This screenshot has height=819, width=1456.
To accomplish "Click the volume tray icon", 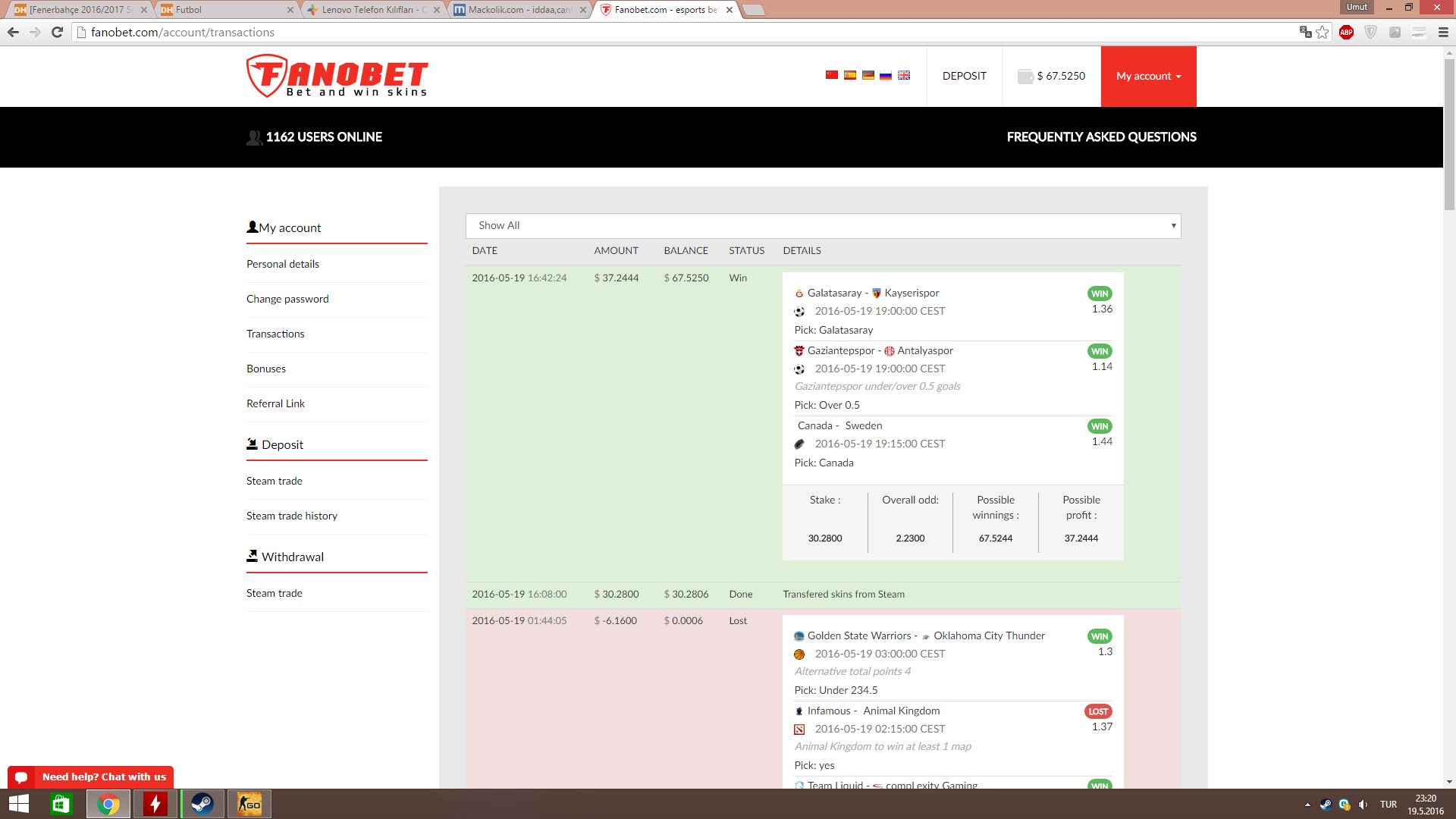I will coord(1363,805).
